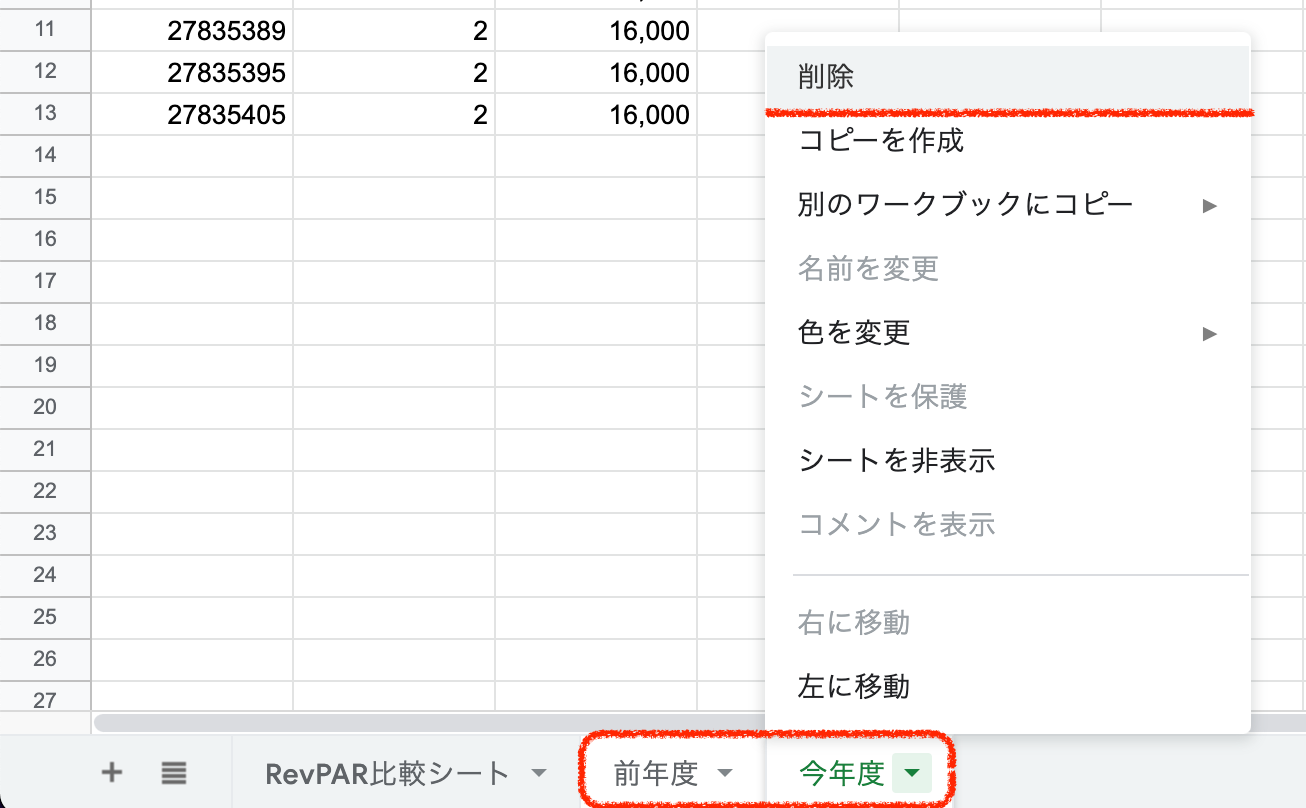
Task: Open the 今年度 tab dropdown arrow
Action: click(x=911, y=773)
